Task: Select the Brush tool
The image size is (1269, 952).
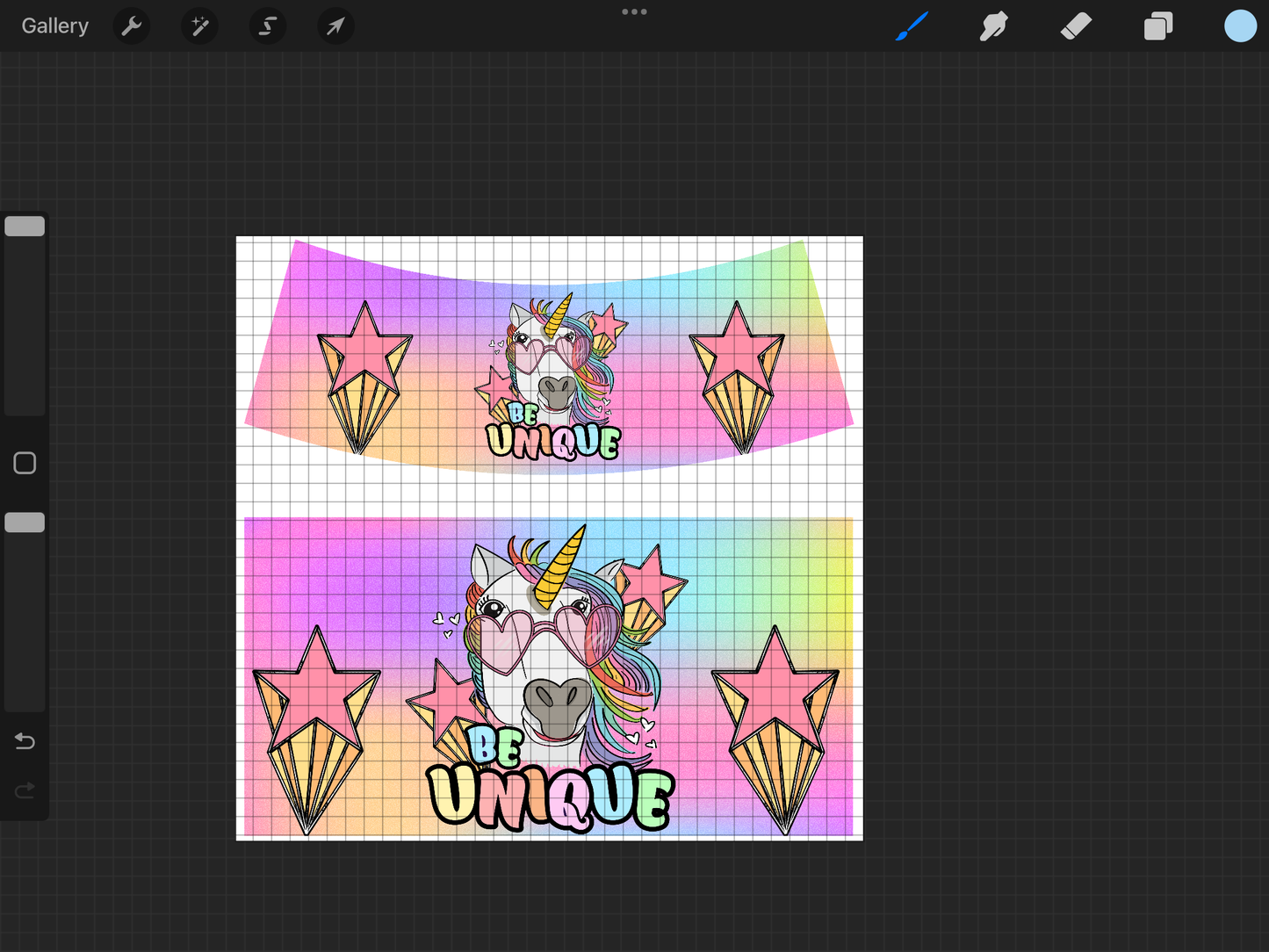Action: 912,25
